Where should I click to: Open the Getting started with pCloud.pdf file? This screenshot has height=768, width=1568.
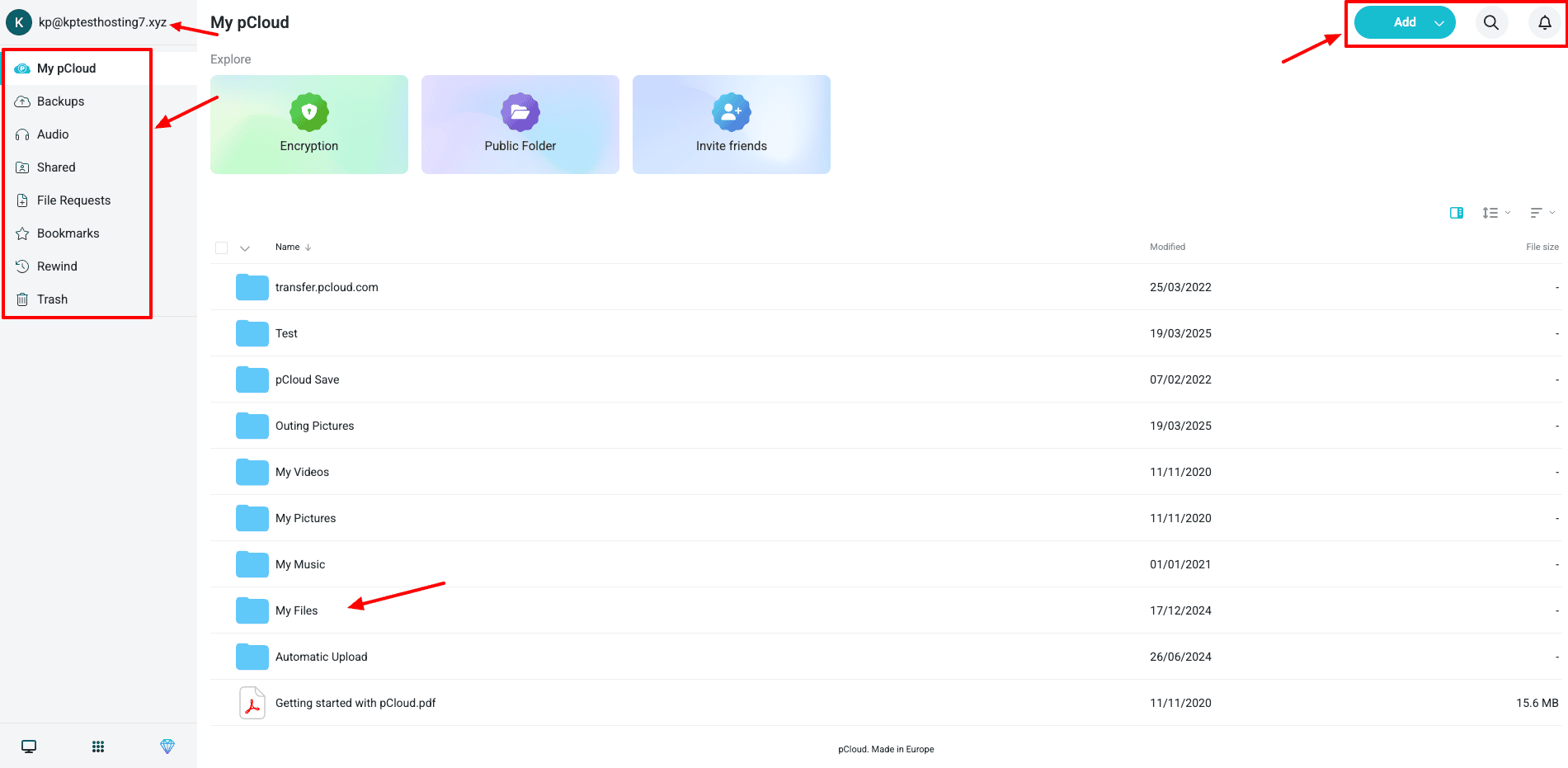(x=356, y=703)
